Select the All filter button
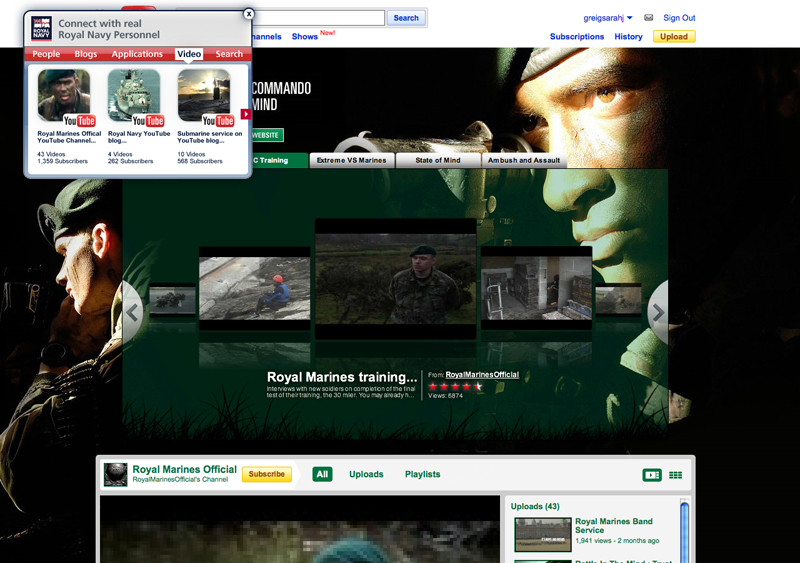The image size is (800, 563). [322, 474]
